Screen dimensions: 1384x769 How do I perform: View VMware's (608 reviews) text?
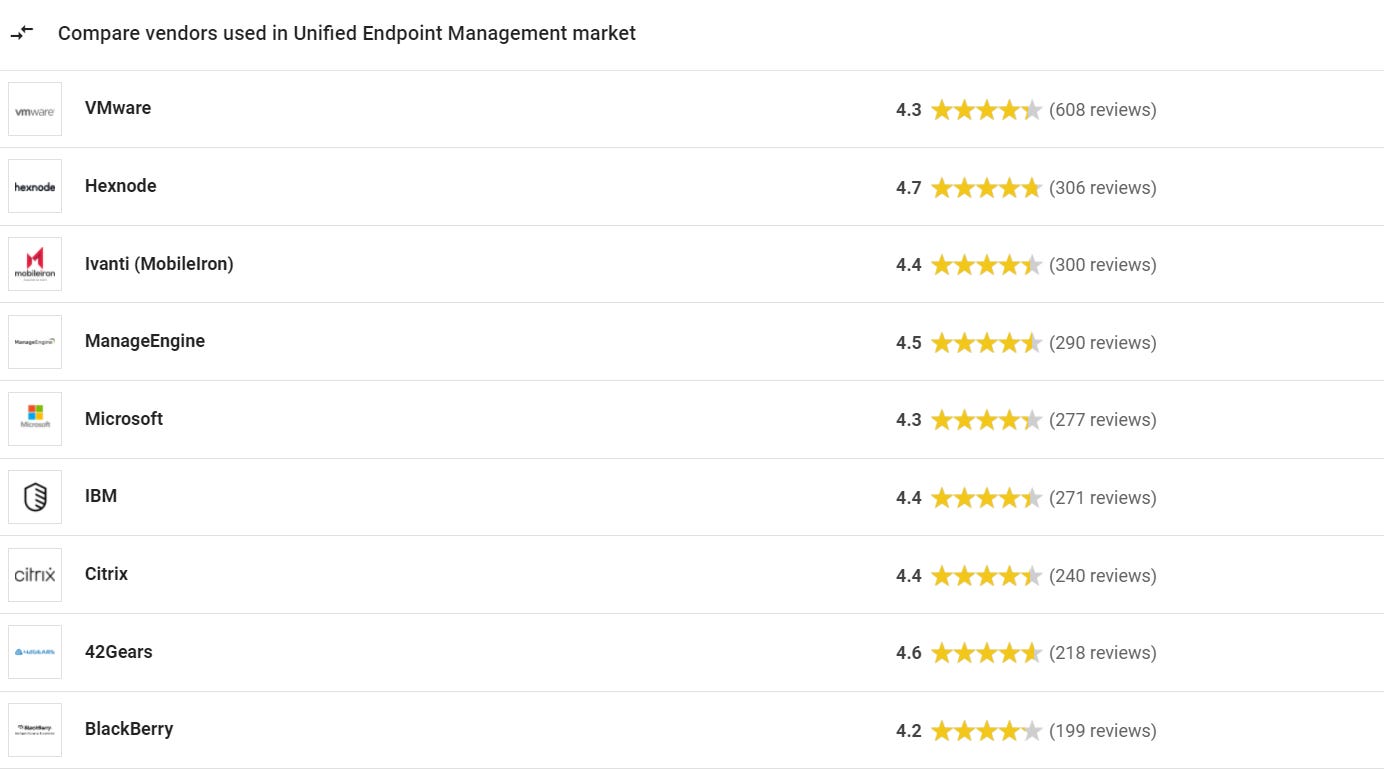[1103, 110]
